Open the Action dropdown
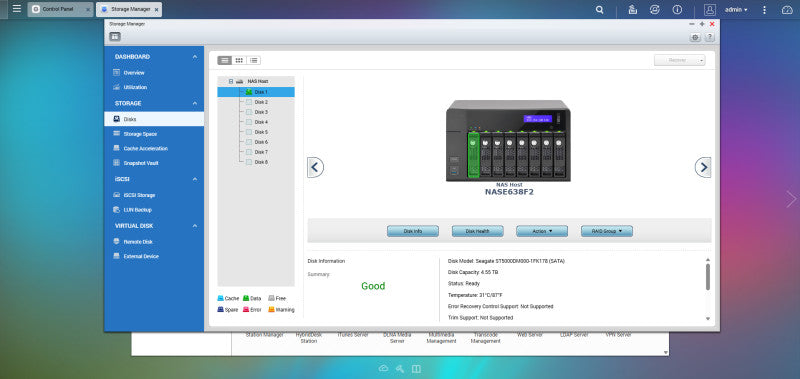Screen dimensions: 800x379 [542, 231]
